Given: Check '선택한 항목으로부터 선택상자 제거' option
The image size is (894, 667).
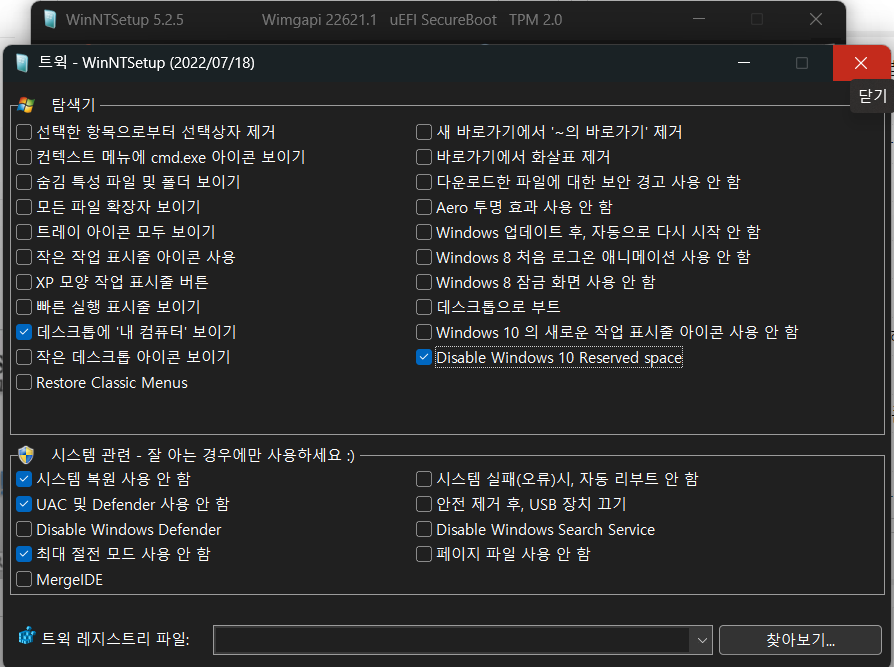Looking at the screenshot, I should (24, 132).
